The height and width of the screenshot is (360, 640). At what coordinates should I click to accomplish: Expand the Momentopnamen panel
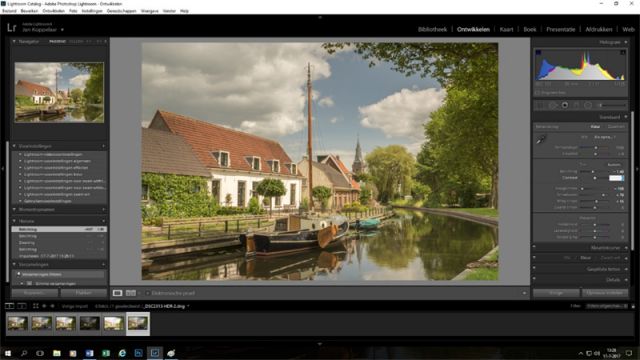(14, 209)
